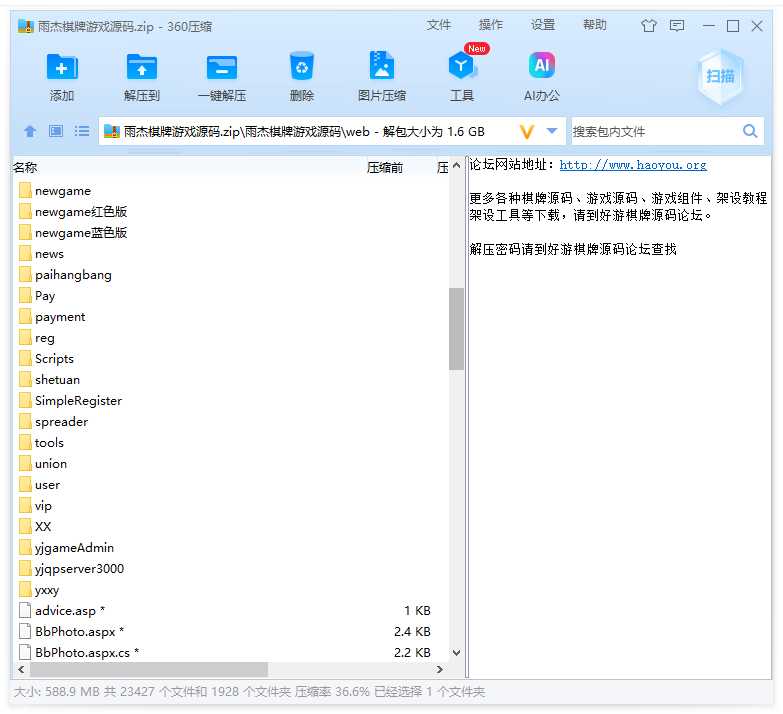
Task: Click the 360压缩 app icon in title bar
Action: tap(25, 26)
